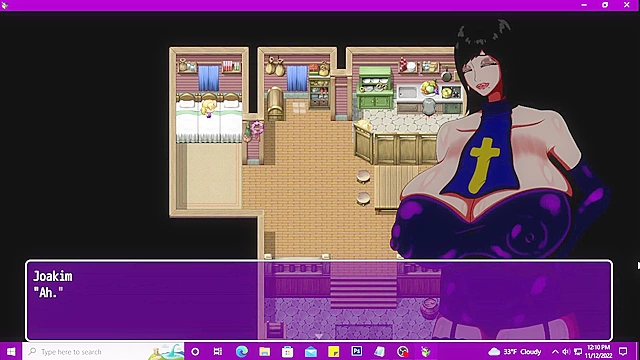
Task: Open Sticky Notes from the taskbar
Action: coord(333,351)
